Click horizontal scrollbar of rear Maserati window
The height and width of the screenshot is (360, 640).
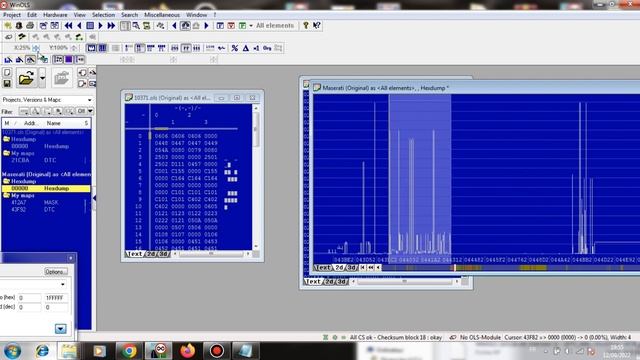point(404,281)
